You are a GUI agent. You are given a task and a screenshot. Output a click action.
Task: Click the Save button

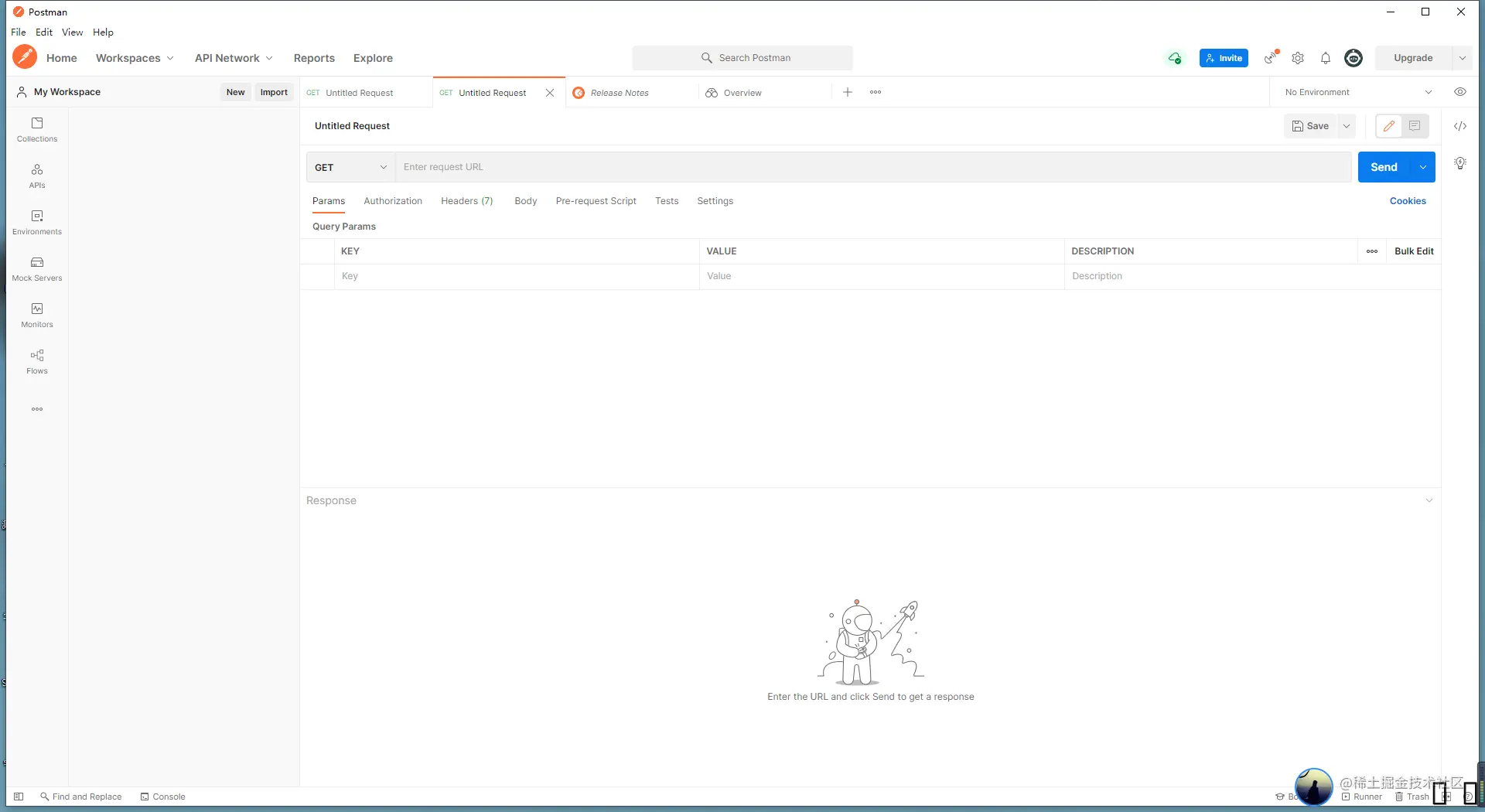(1311, 126)
